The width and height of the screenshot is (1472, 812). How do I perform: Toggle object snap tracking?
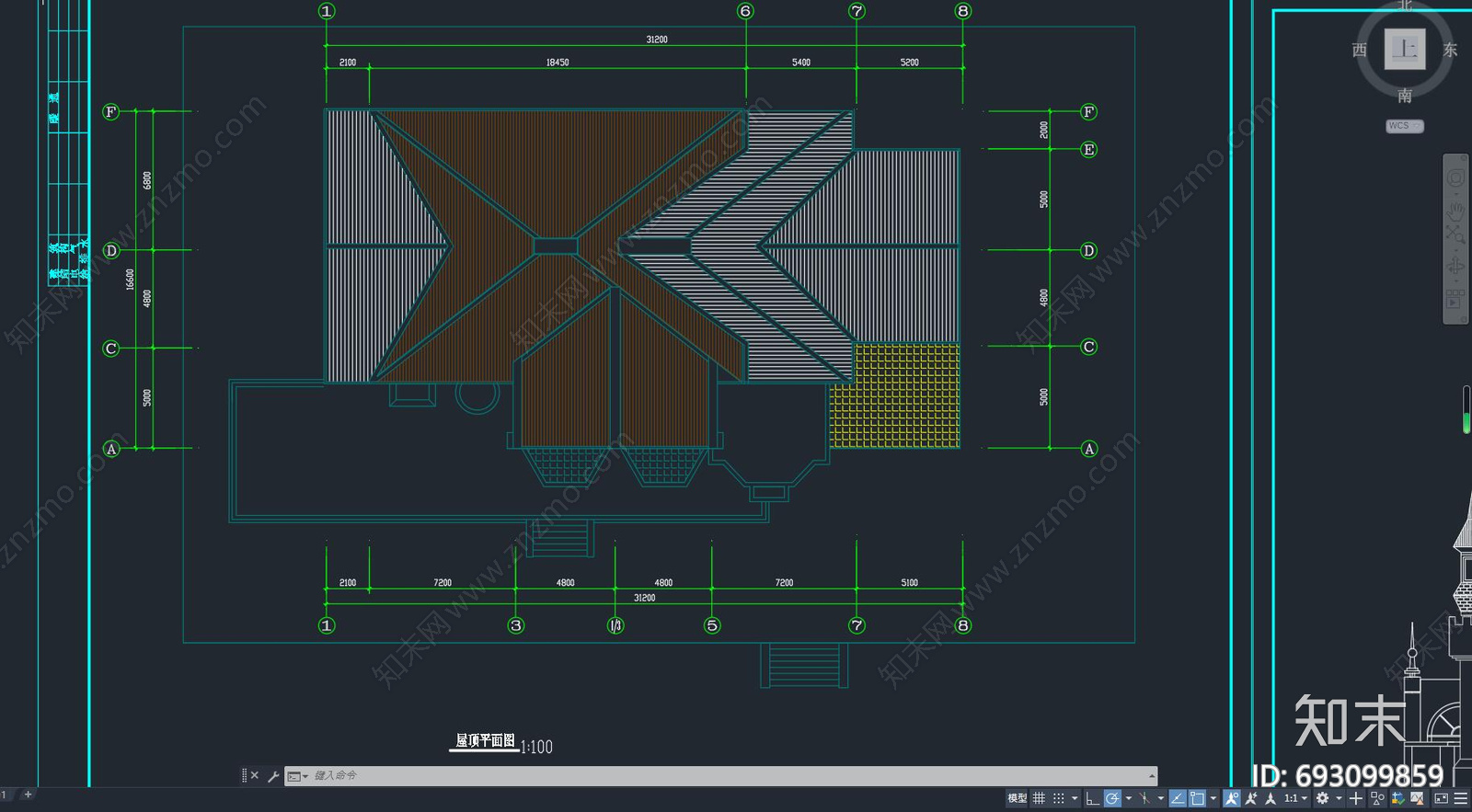pos(1178,798)
